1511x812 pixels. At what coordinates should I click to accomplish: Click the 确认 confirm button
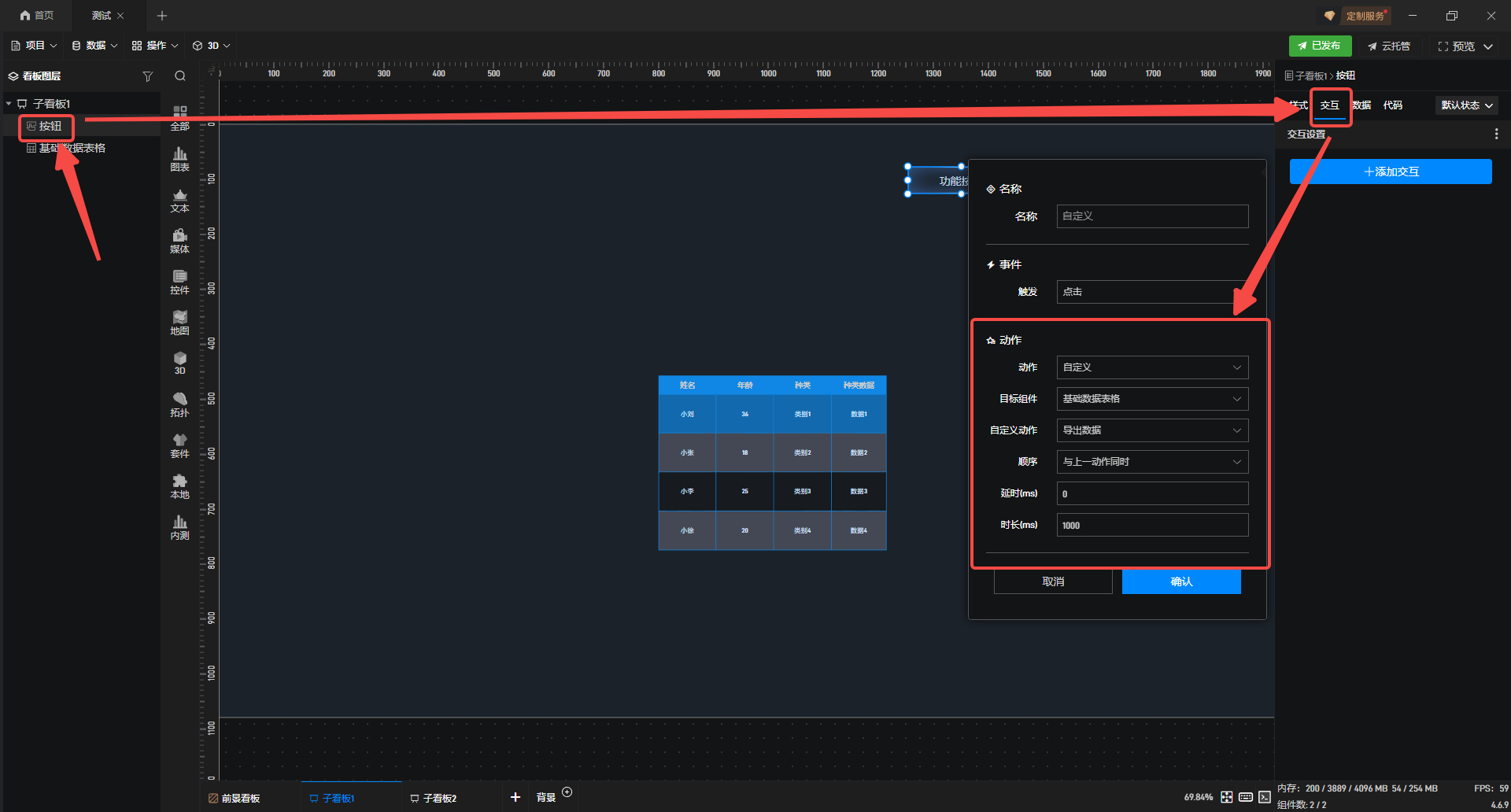pos(1180,581)
